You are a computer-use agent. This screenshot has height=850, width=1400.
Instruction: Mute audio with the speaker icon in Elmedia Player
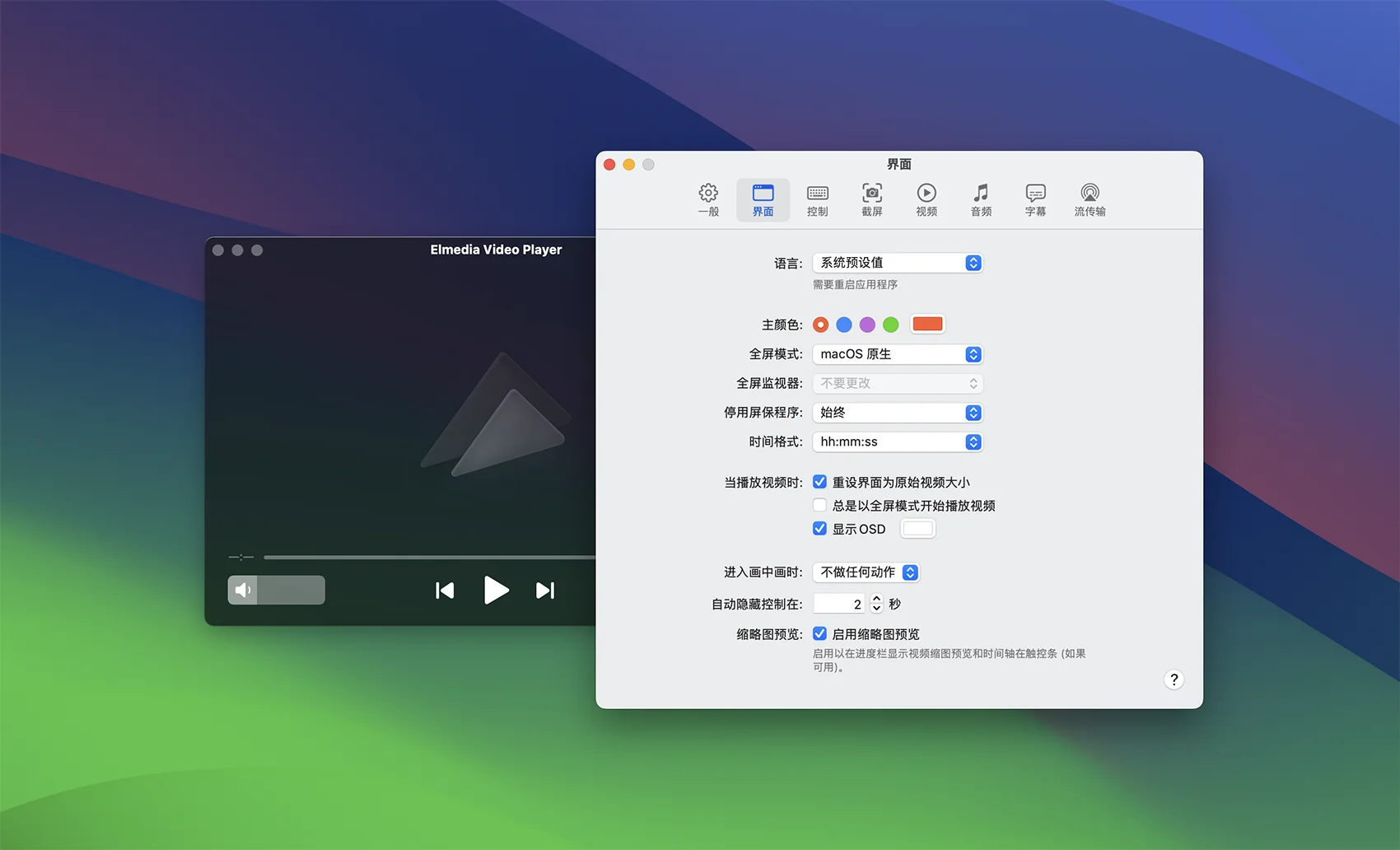(243, 590)
